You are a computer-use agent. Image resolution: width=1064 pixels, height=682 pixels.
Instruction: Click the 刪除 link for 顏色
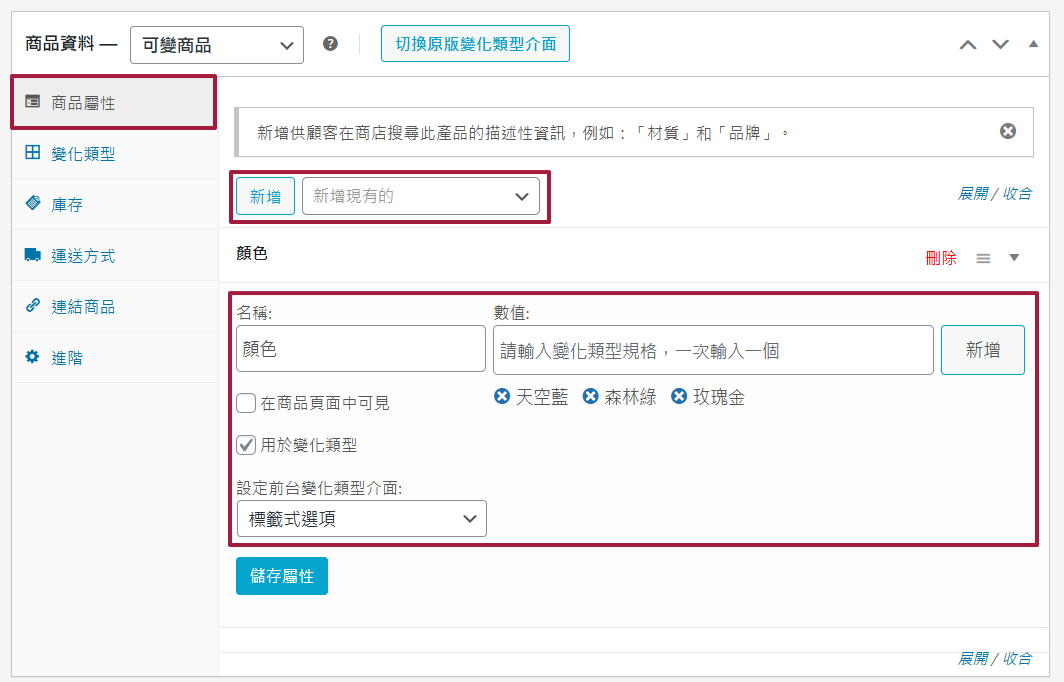941,258
